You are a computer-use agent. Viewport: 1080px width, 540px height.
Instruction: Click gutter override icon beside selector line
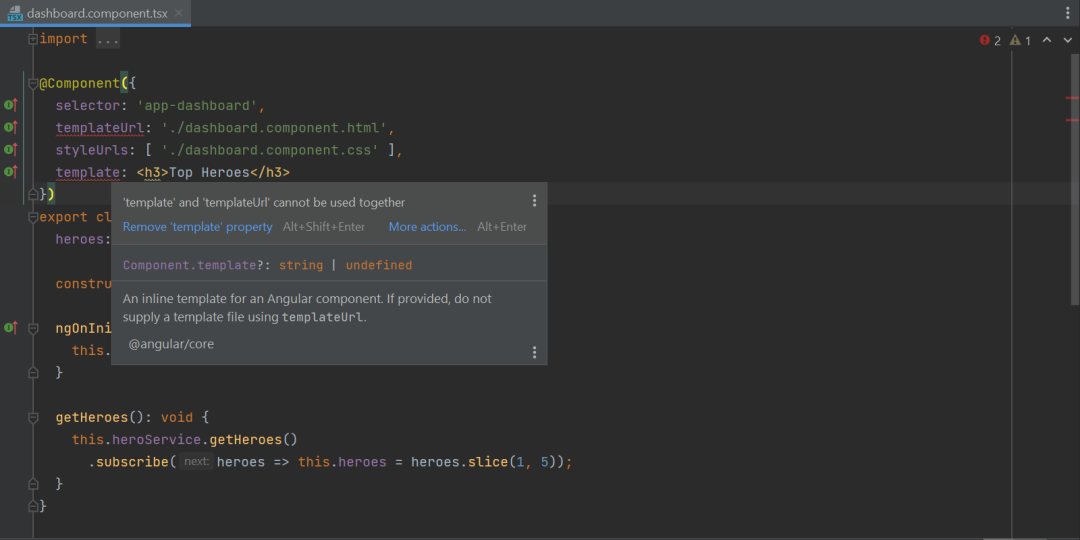click(10, 105)
